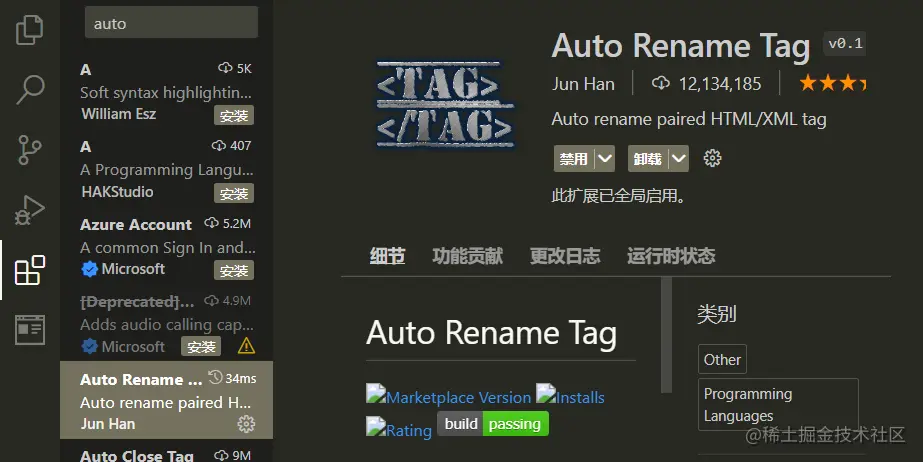The height and width of the screenshot is (462, 923).
Task: Click the 类别 heading
Action: pos(716,314)
